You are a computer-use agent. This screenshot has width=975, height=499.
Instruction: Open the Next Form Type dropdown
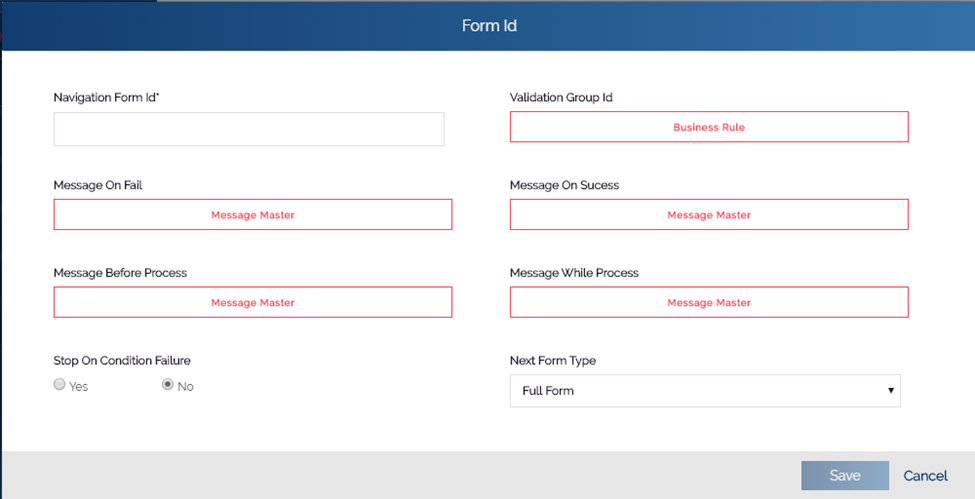[705, 391]
